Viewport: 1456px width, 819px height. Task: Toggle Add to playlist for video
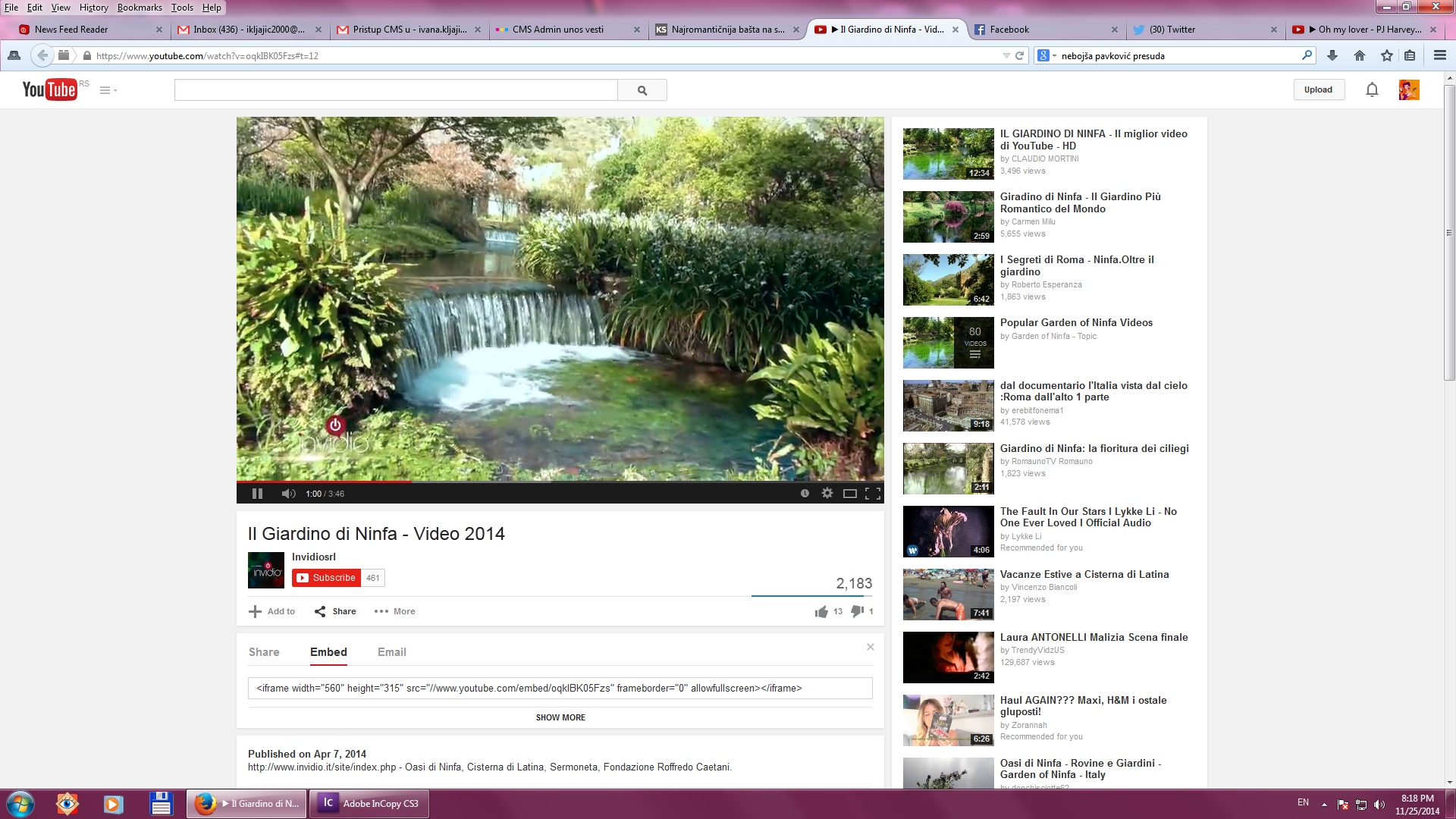tap(272, 611)
